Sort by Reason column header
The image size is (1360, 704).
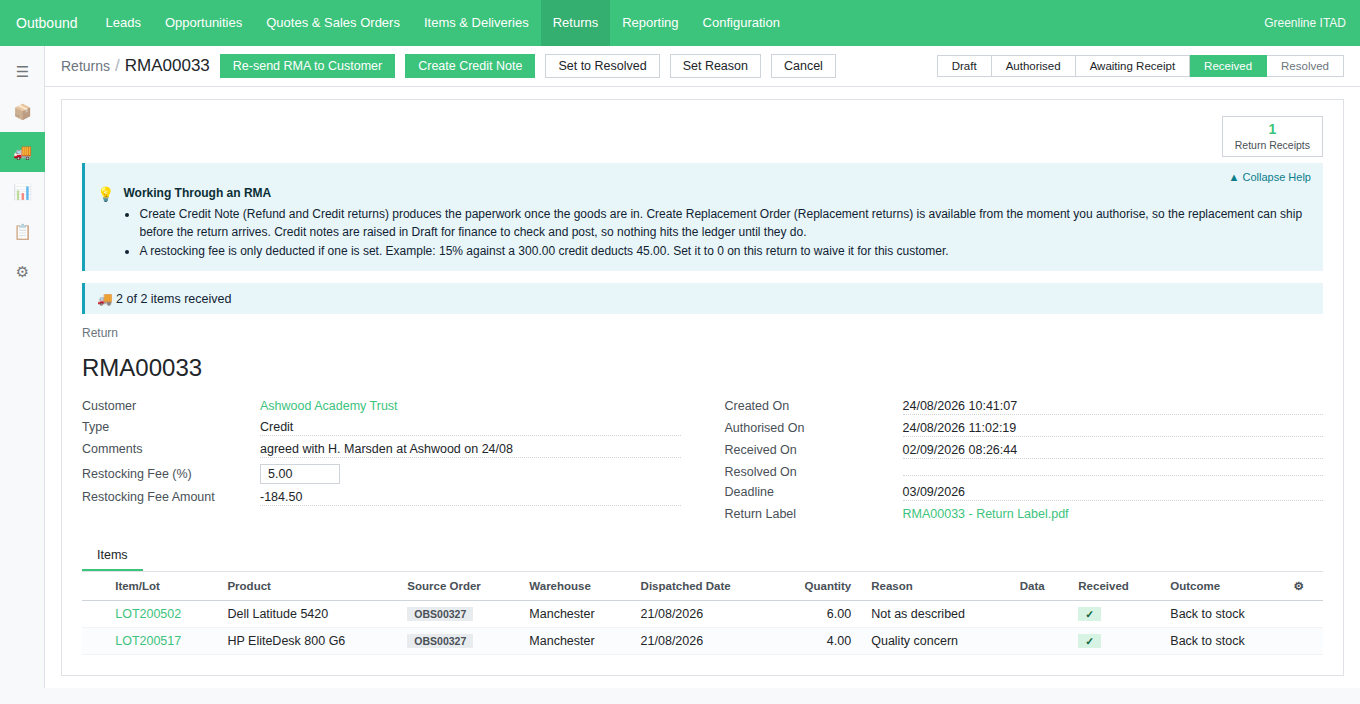pos(892,586)
